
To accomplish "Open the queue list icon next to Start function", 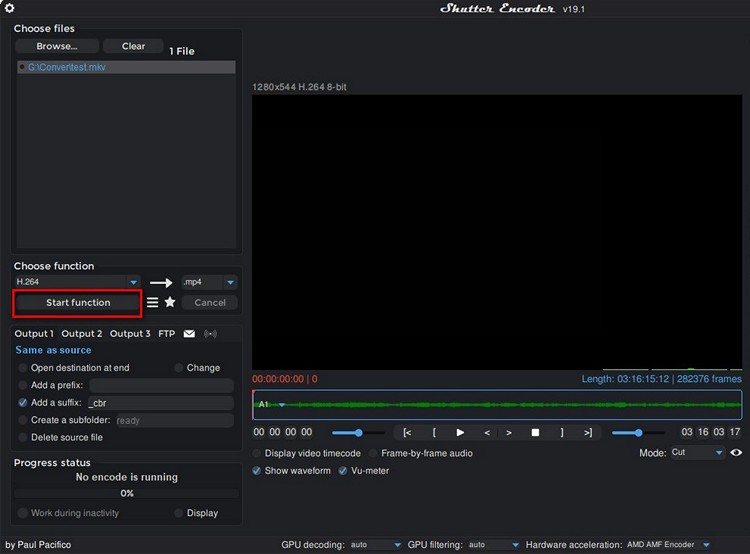I will point(152,302).
